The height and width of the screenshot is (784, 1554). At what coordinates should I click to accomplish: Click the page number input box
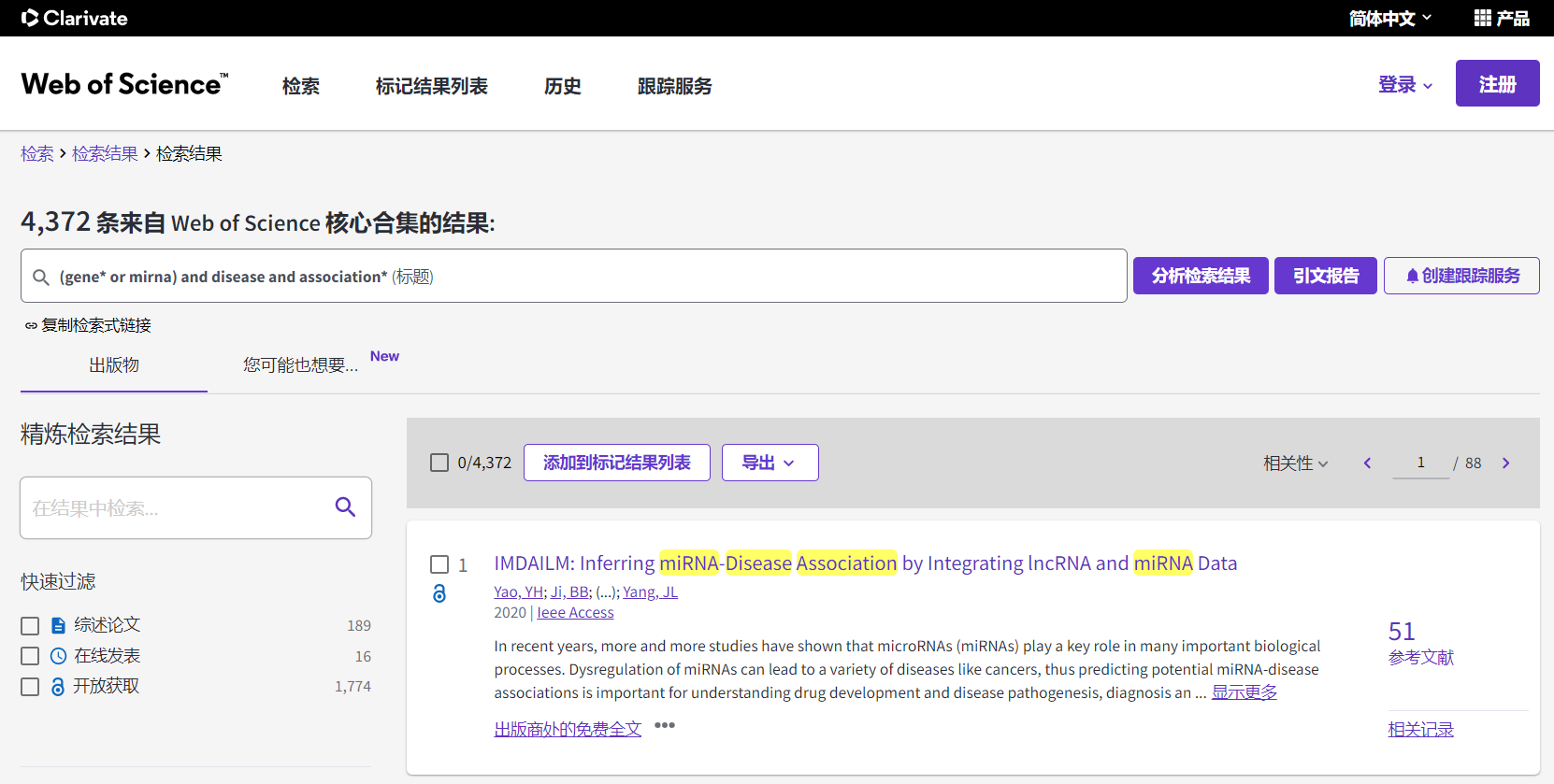coord(1421,463)
